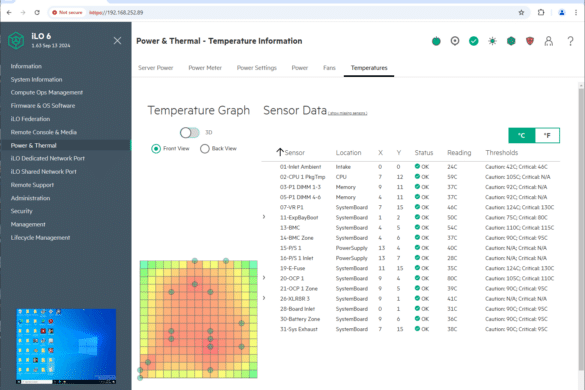Expand the 11-ExpBayBoot sensor row

264,217
